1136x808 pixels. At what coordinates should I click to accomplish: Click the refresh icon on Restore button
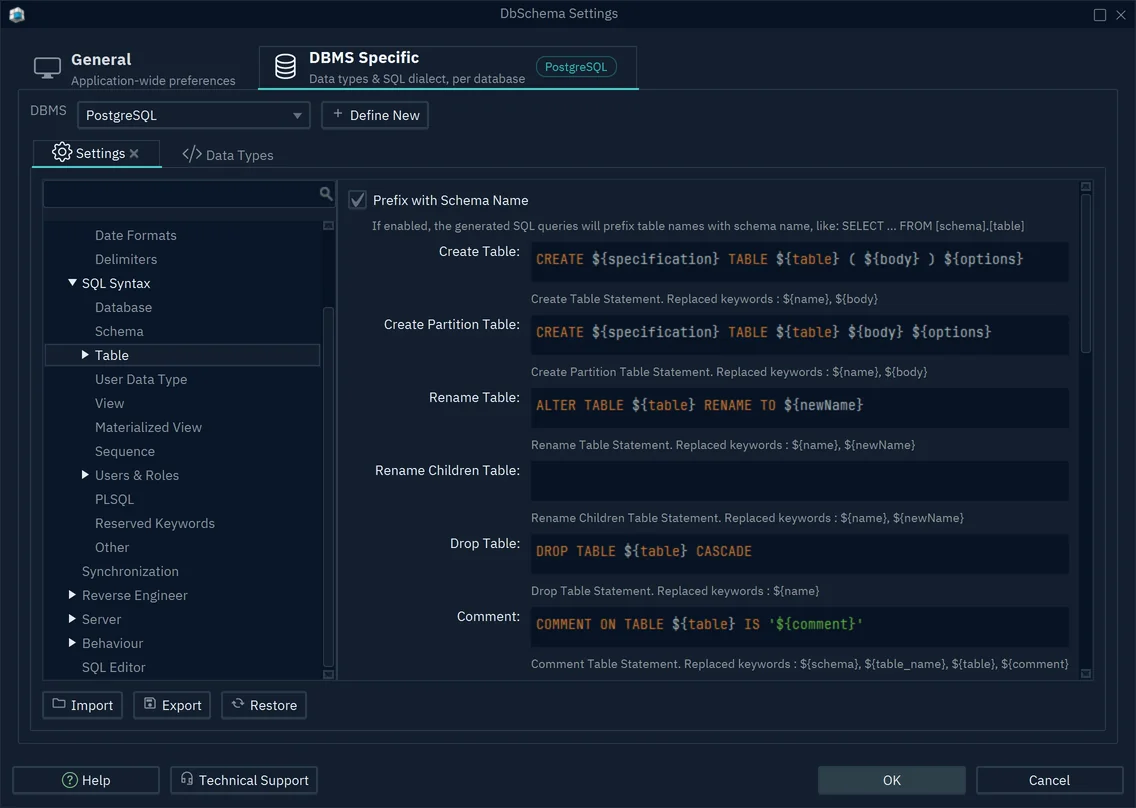click(x=238, y=704)
